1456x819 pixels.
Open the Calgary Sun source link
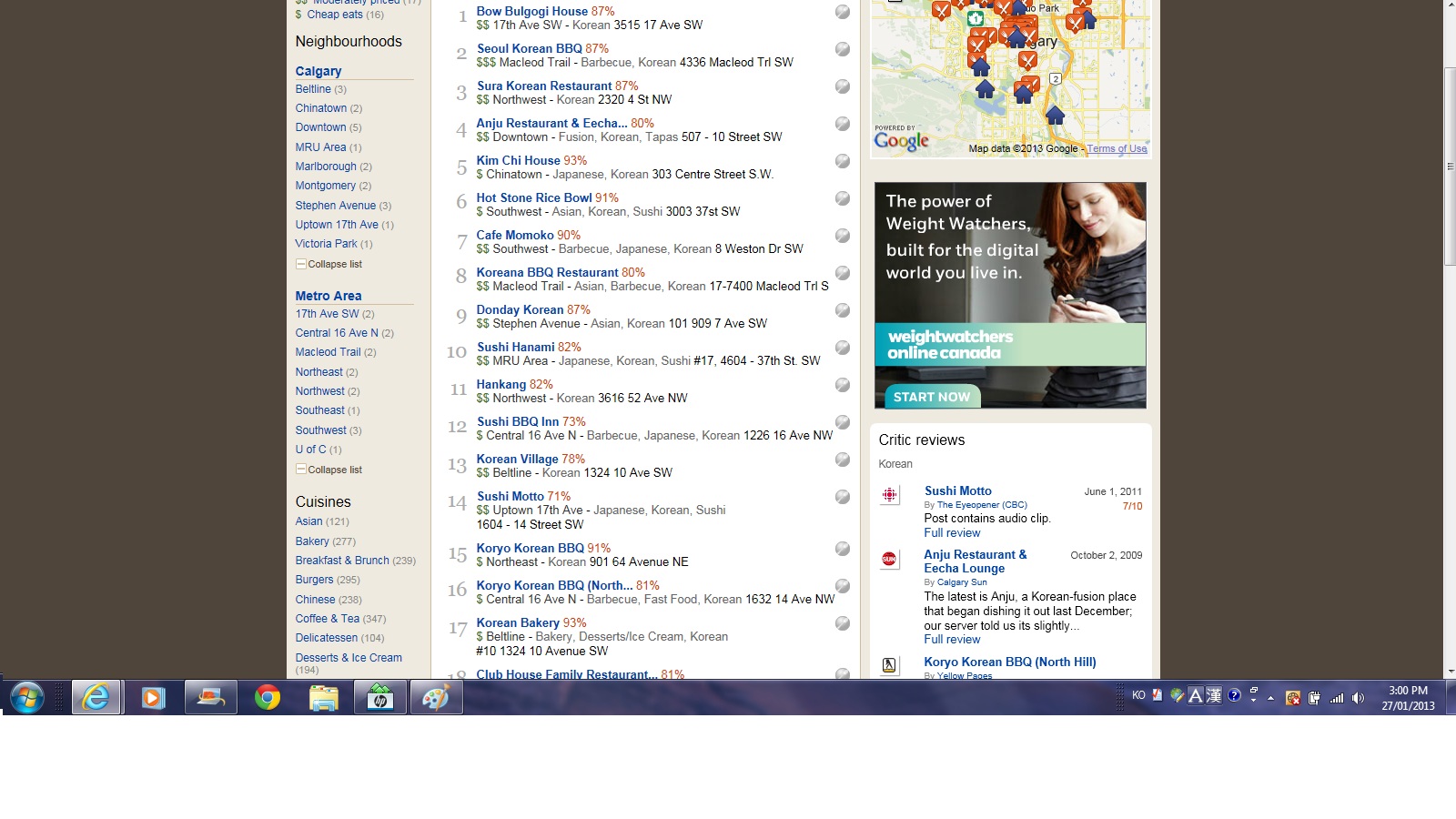point(962,582)
